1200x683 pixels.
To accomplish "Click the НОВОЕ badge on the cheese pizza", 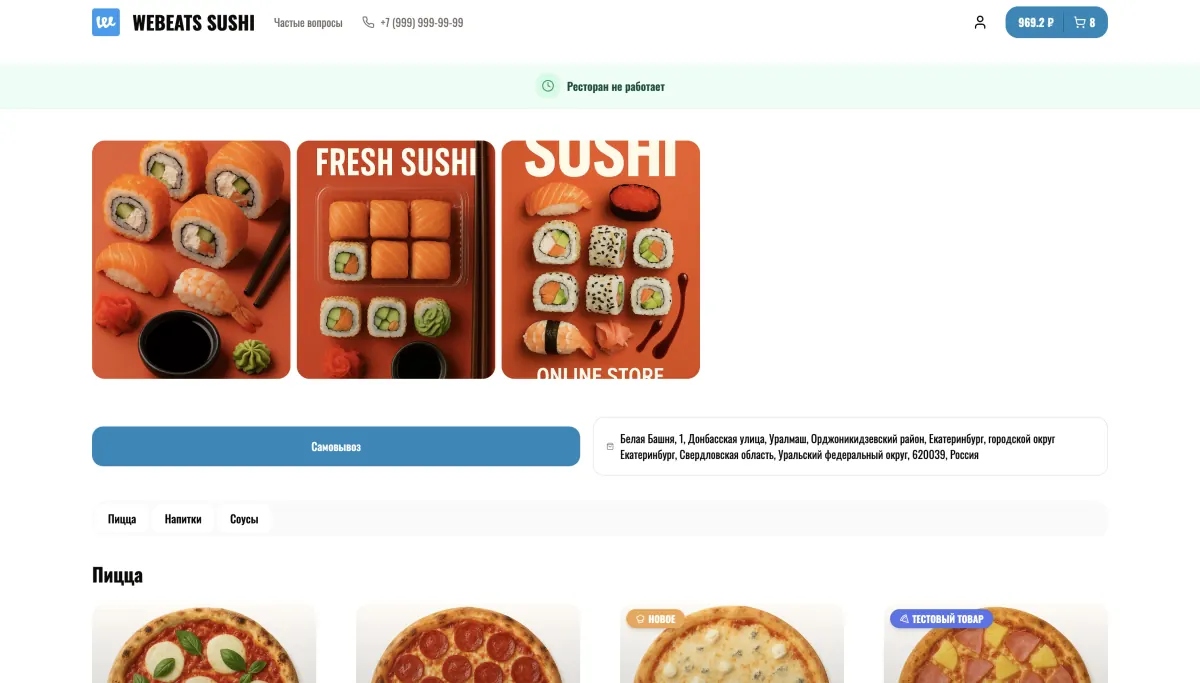I will tap(656, 619).
